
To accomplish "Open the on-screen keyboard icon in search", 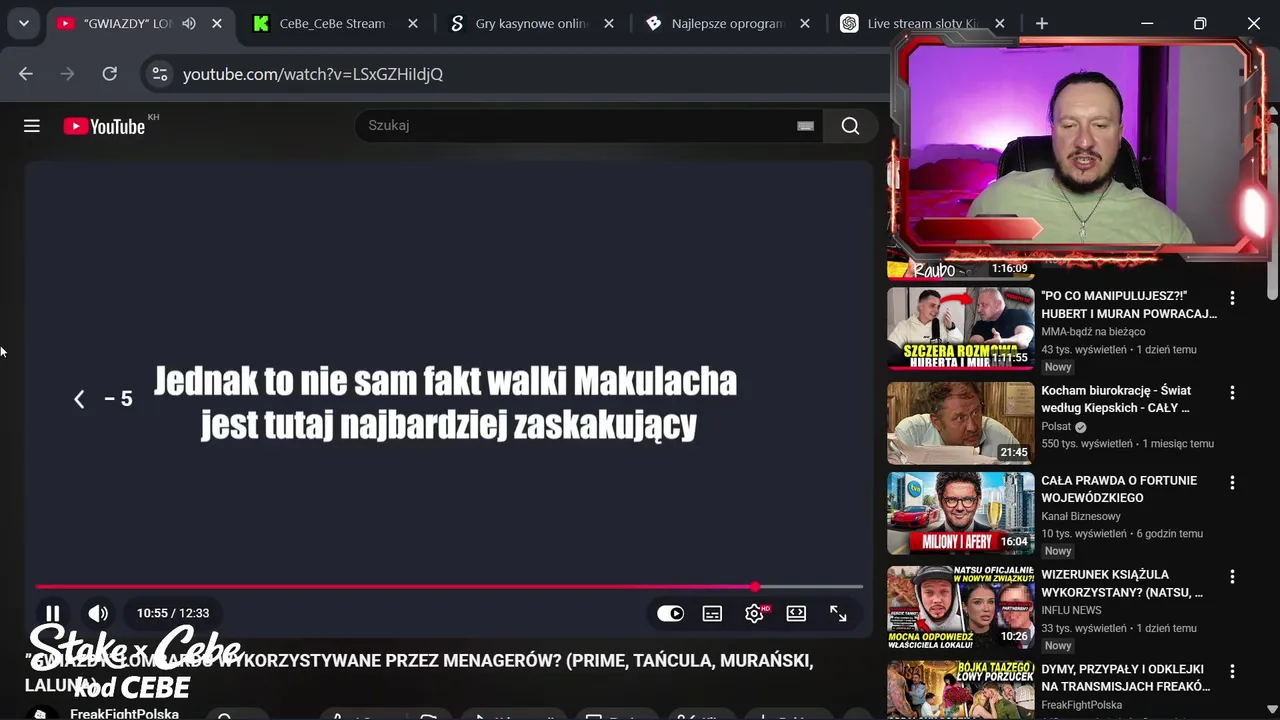I will coord(806,125).
